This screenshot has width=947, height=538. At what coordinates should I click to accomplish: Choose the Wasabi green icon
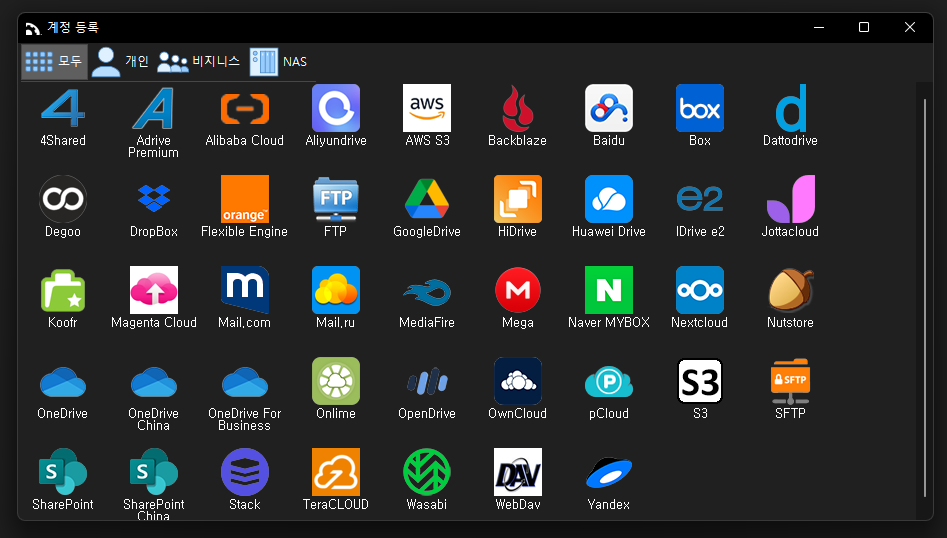click(427, 472)
